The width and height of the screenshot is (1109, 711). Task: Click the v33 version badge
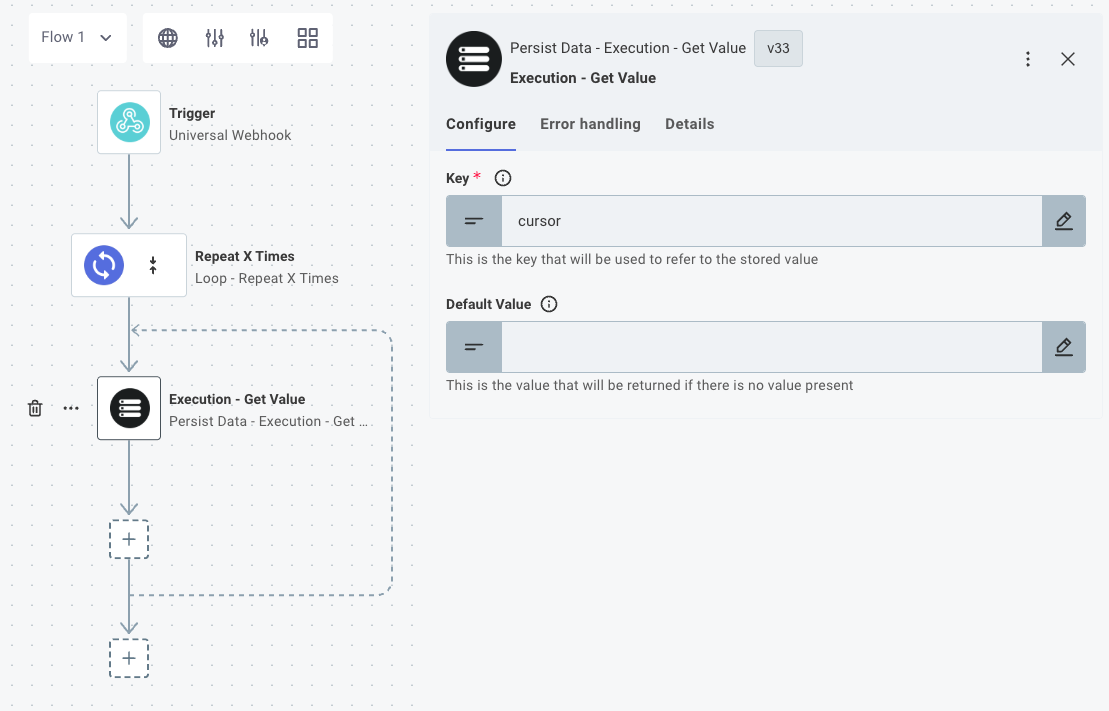click(x=778, y=48)
